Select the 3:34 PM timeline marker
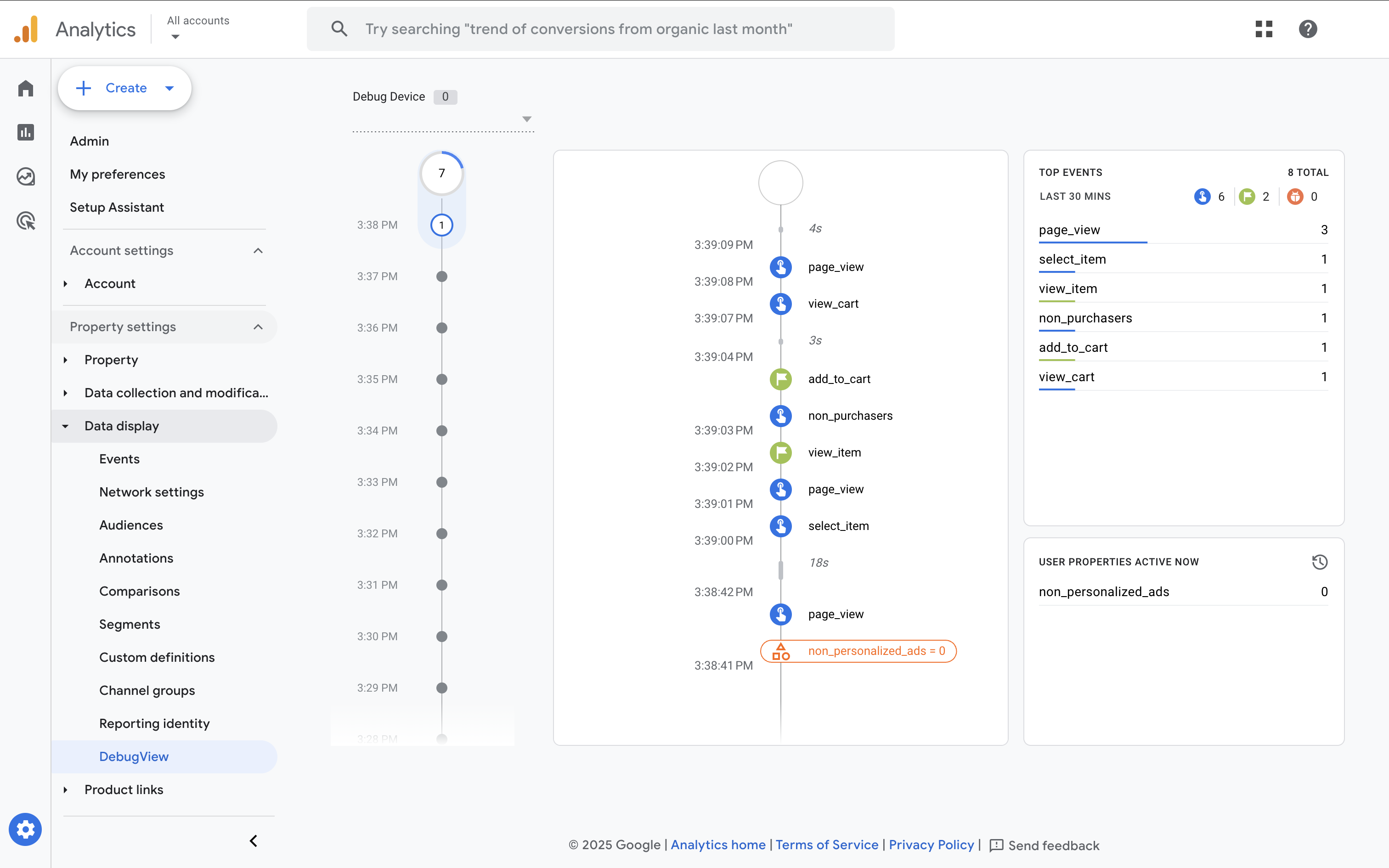Image resolution: width=1389 pixels, height=868 pixels. click(441, 431)
